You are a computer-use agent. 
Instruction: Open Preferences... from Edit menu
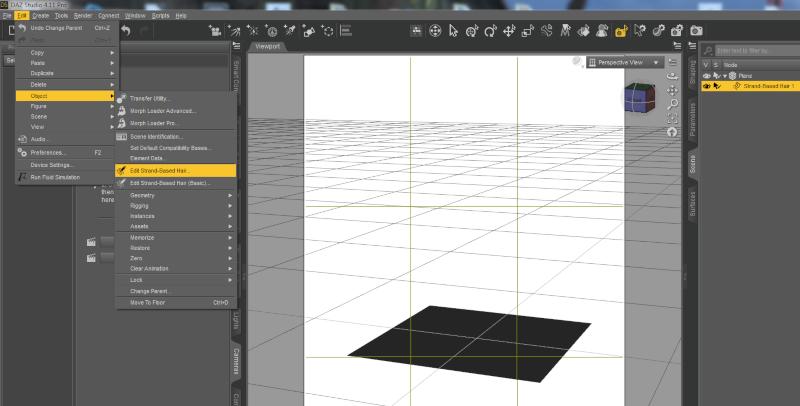[67, 153]
